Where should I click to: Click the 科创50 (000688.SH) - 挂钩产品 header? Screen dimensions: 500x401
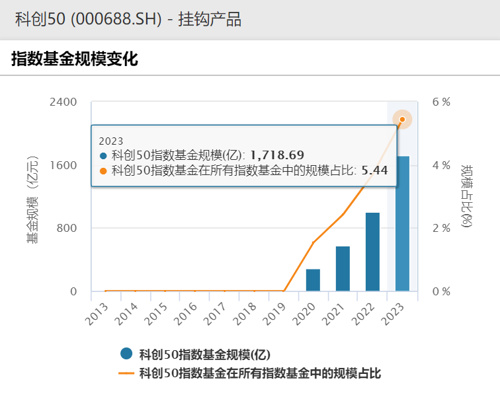click(128, 19)
